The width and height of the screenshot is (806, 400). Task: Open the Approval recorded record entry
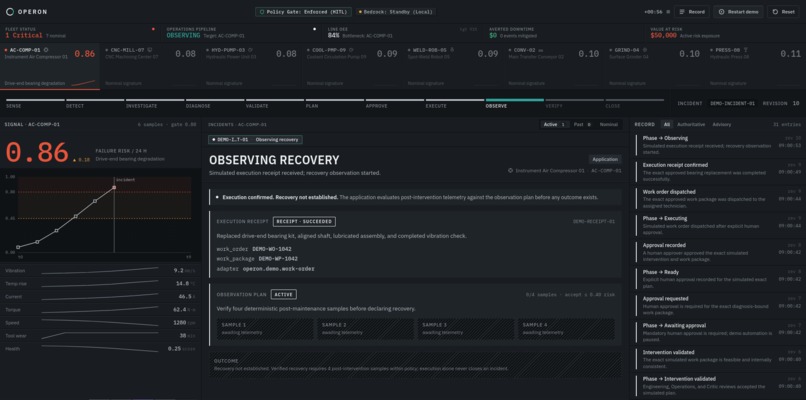pos(718,252)
